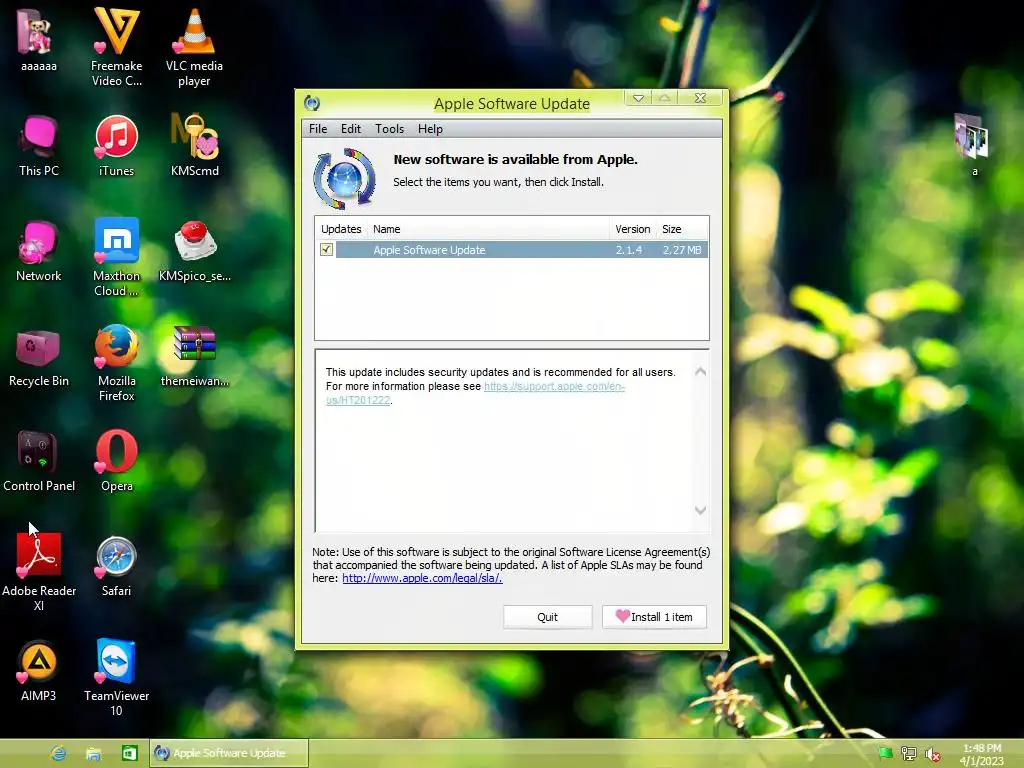Screen dimensions: 1024x768
Task: Click the network tray icon
Action: 908,754
